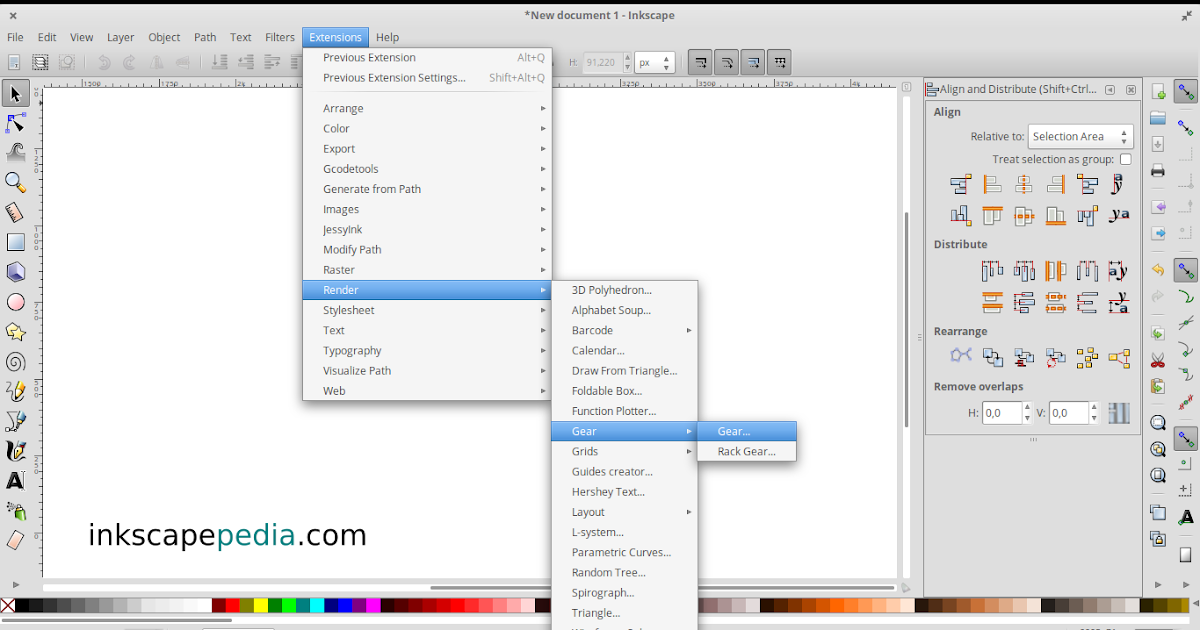Toggle 'Treat selection as group' checkbox

[1126, 159]
